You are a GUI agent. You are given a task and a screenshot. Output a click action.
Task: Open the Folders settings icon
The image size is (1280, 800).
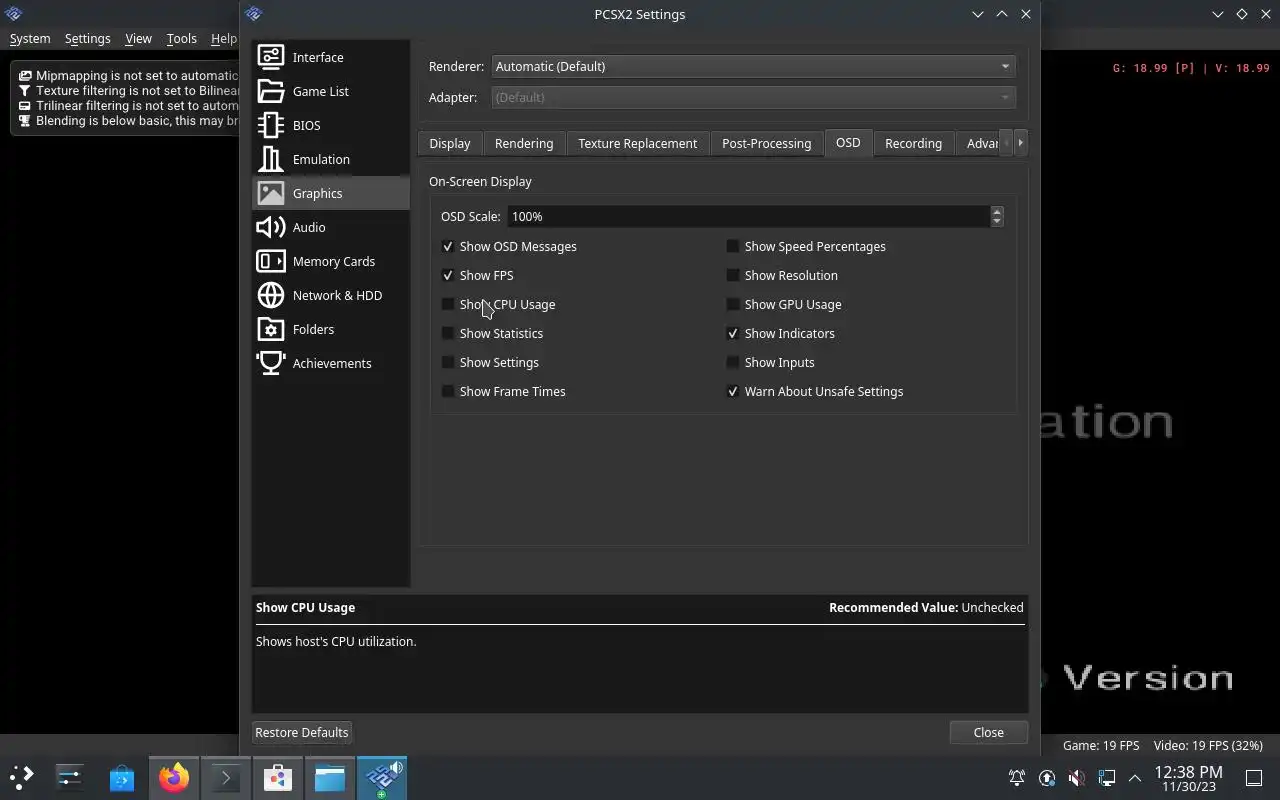[271, 329]
